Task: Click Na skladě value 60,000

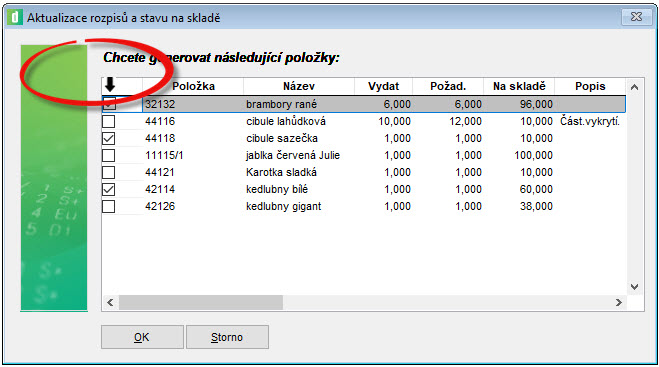Action: (536, 190)
